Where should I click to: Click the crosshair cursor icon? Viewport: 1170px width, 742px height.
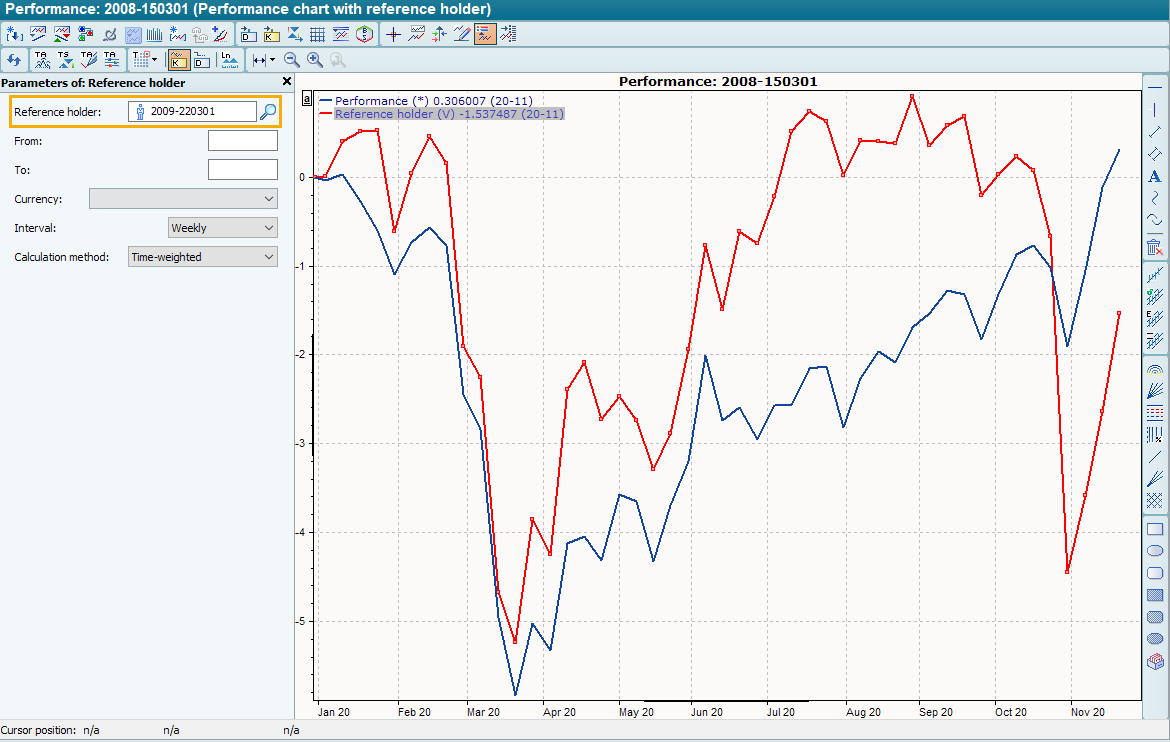pos(393,34)
